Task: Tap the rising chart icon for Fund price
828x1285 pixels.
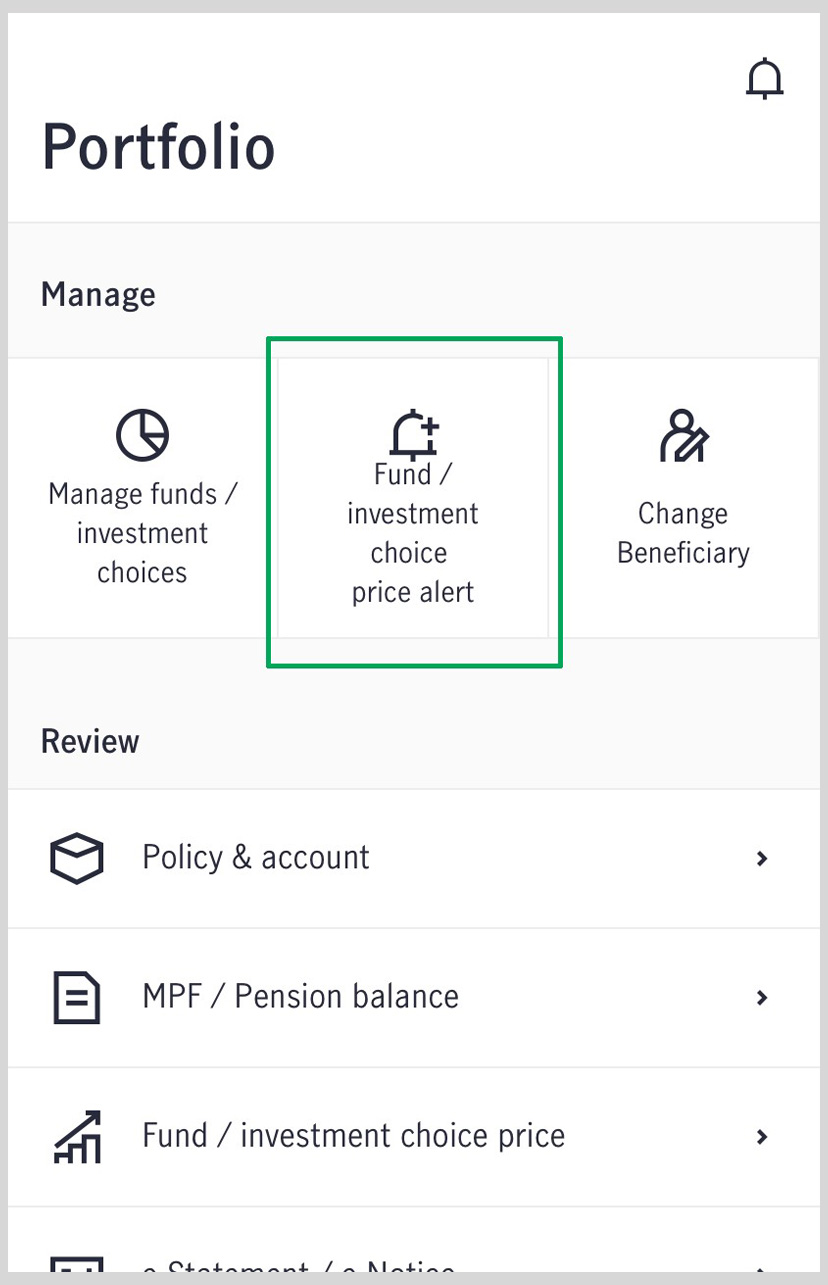Action: [77, 1136]
